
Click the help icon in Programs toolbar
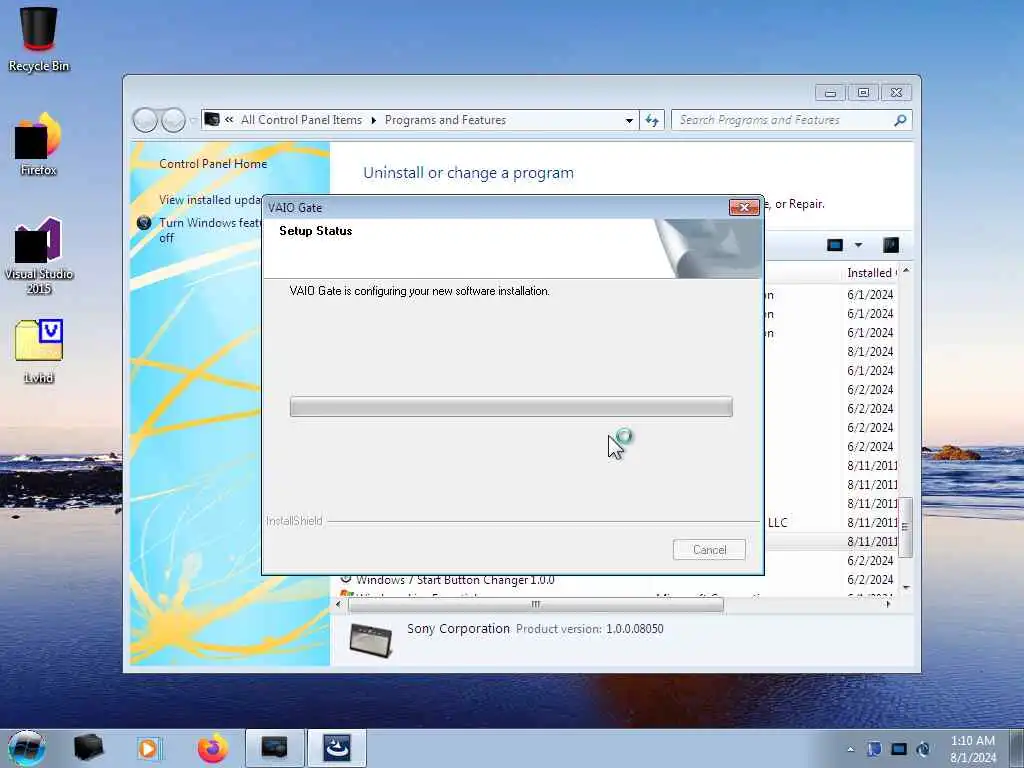891,245
